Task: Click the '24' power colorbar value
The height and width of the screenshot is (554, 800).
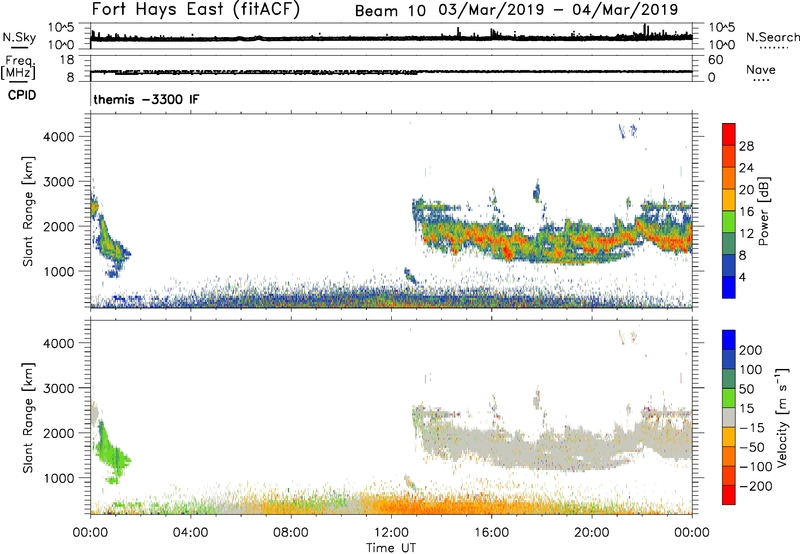Action: pos(746,168)
